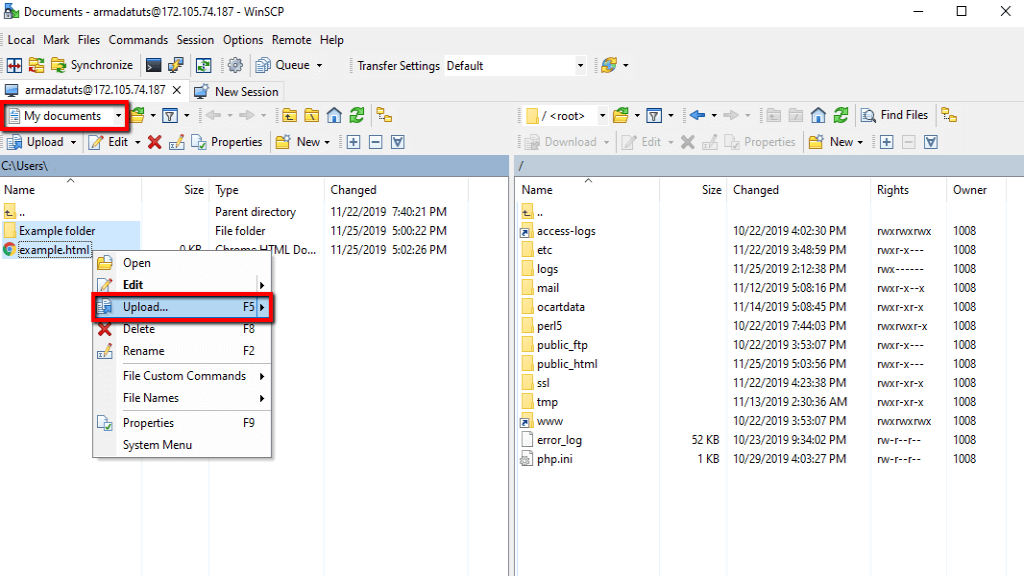The height and width of the screenshot is (576, 1024).
Task: Click the Queue toolbar button
Action: pos(283,65)
